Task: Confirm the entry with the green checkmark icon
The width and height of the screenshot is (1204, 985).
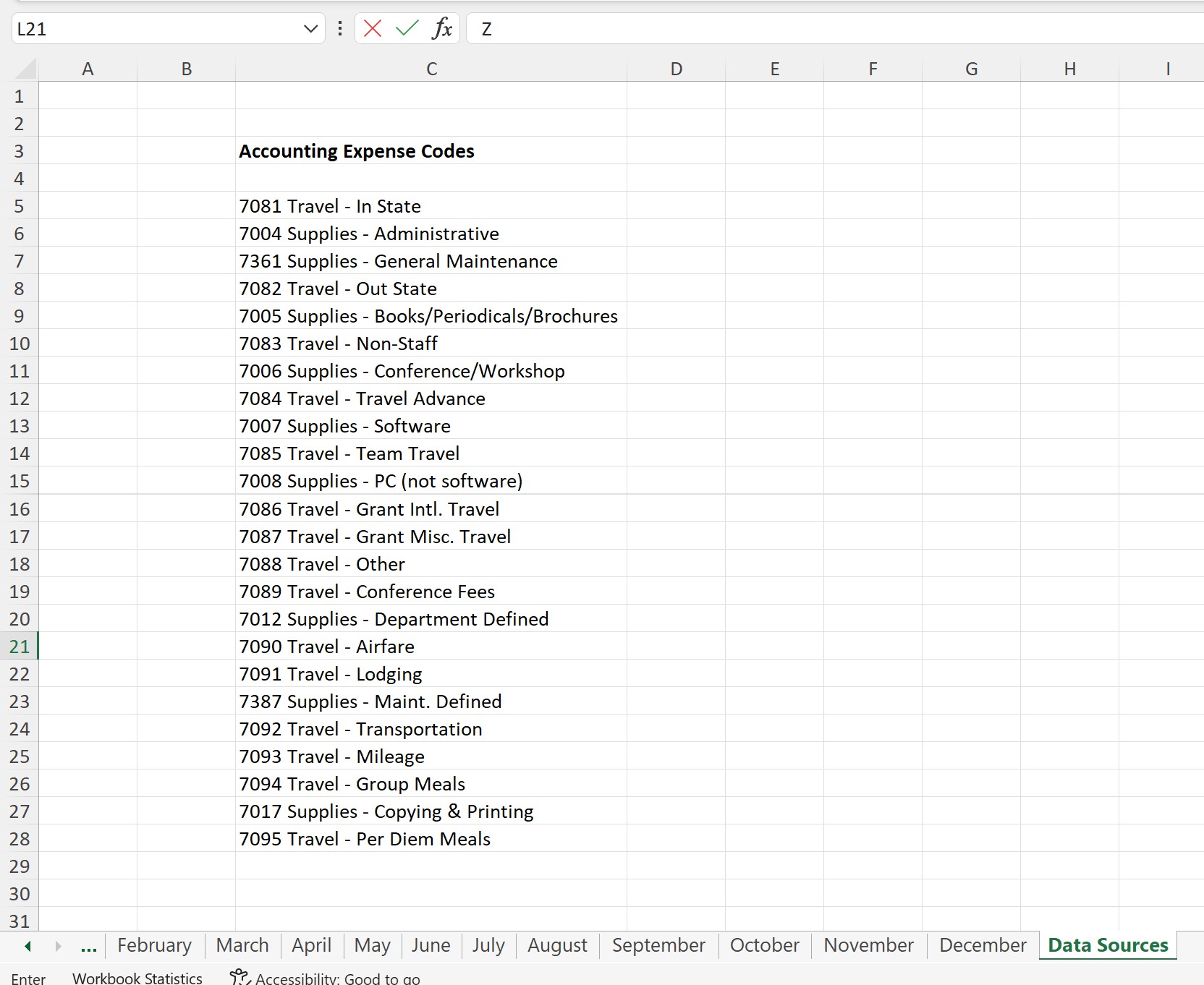Action: 407,29
